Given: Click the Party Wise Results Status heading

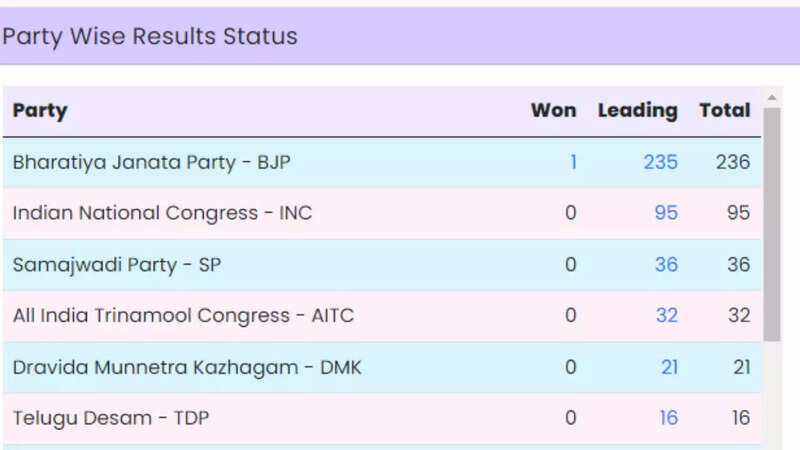Looking at the screenshot, I should (x=150, y=37).
